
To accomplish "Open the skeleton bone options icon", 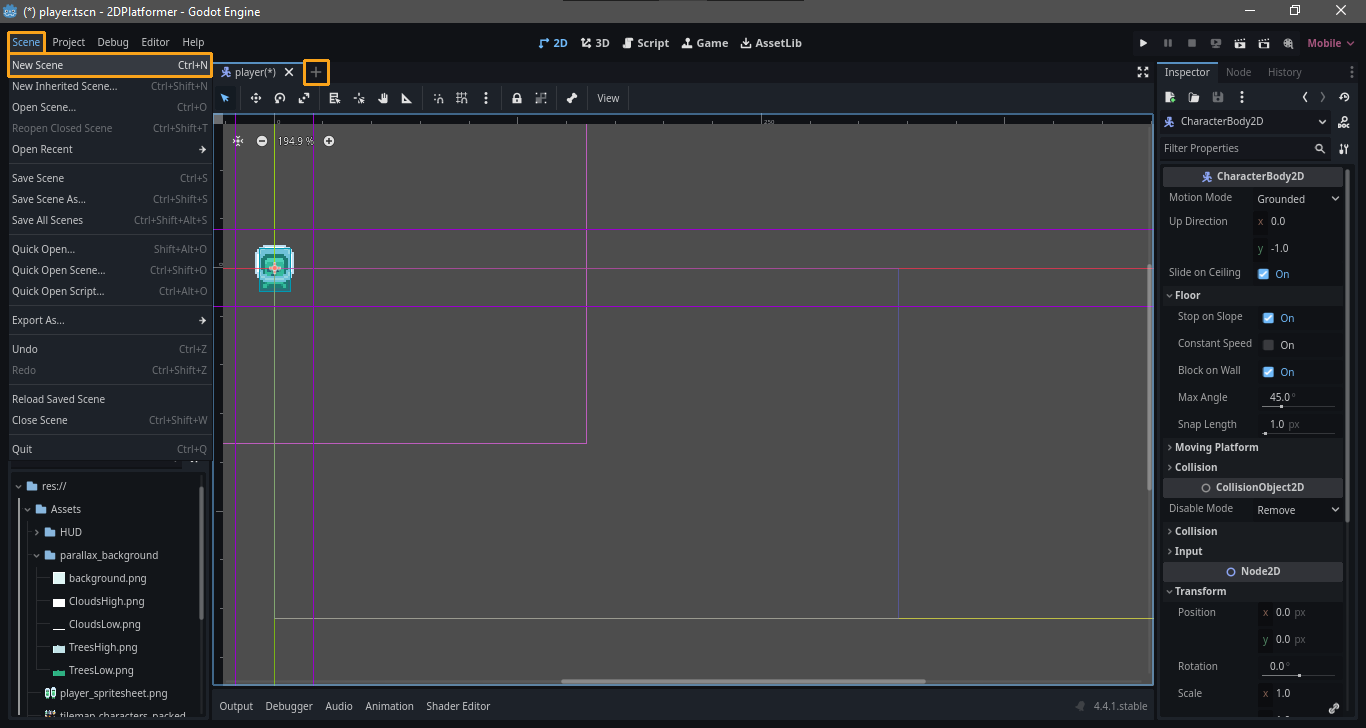I will click(572, 98).
